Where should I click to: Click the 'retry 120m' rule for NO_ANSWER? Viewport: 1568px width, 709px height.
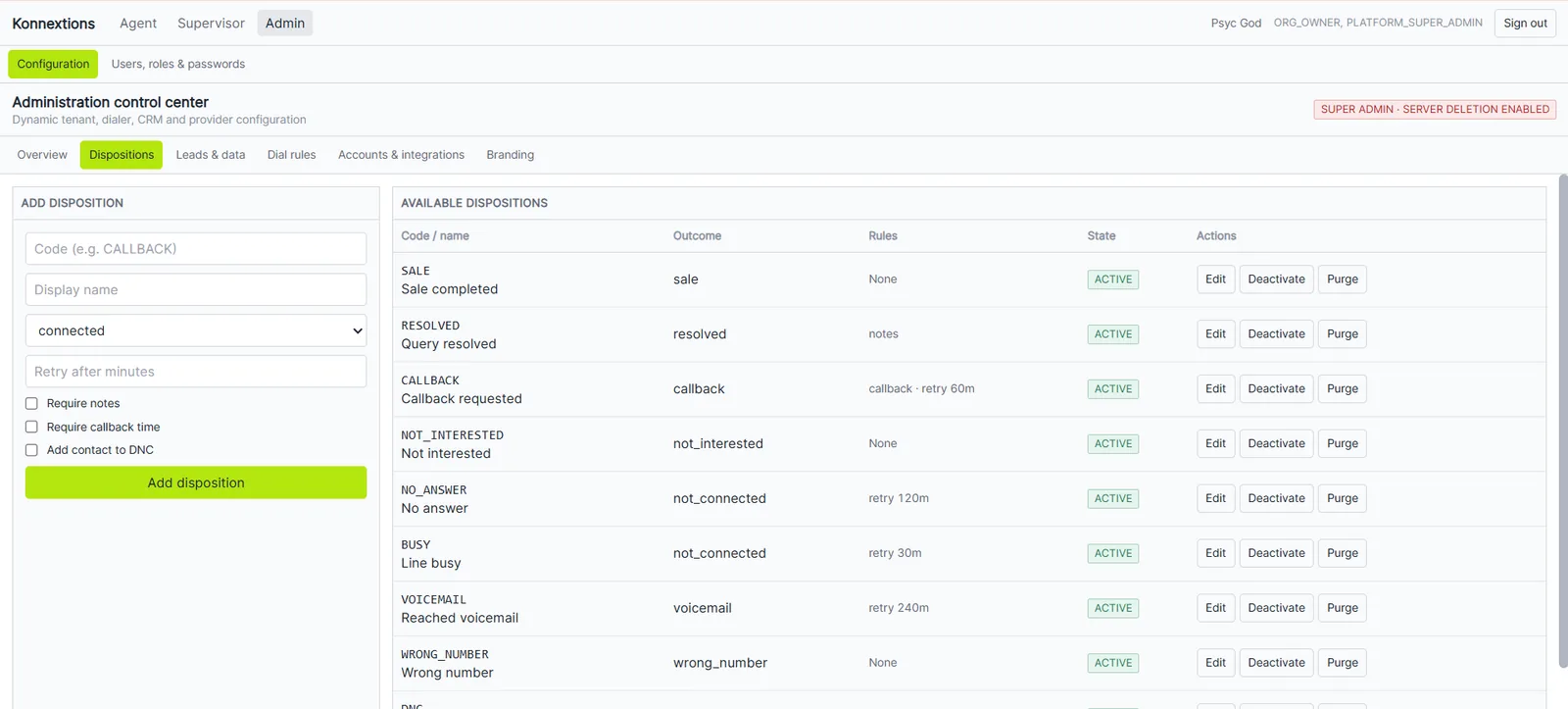[899, 498]
